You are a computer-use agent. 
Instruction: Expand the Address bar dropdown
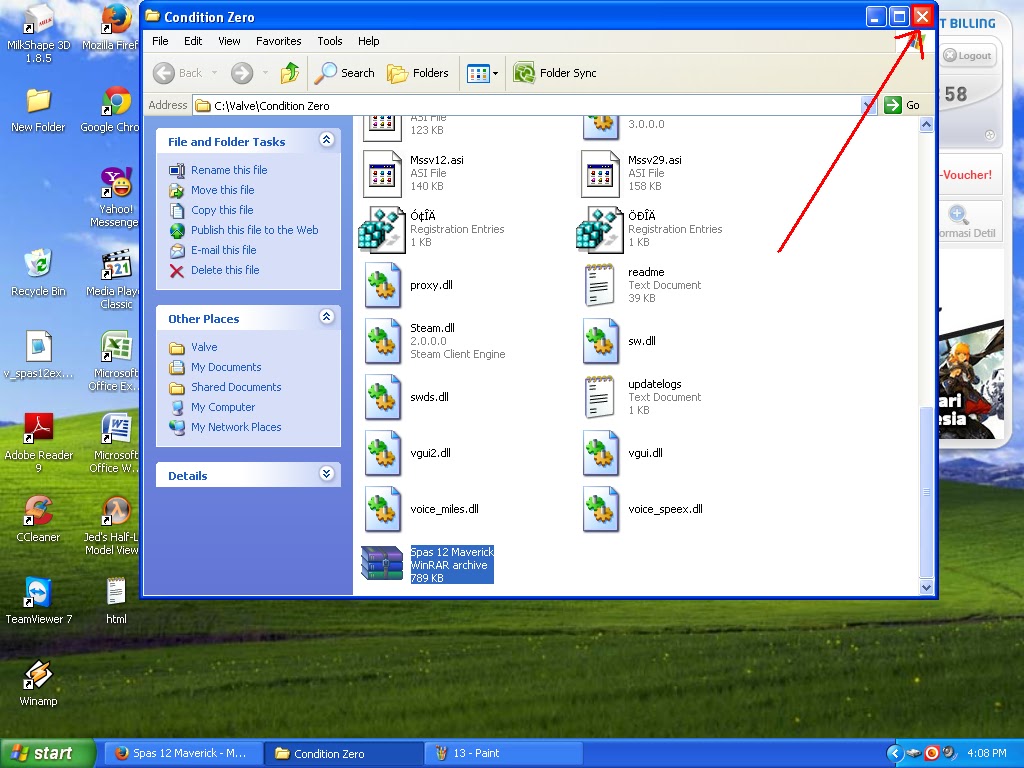[x=868, y=105]
